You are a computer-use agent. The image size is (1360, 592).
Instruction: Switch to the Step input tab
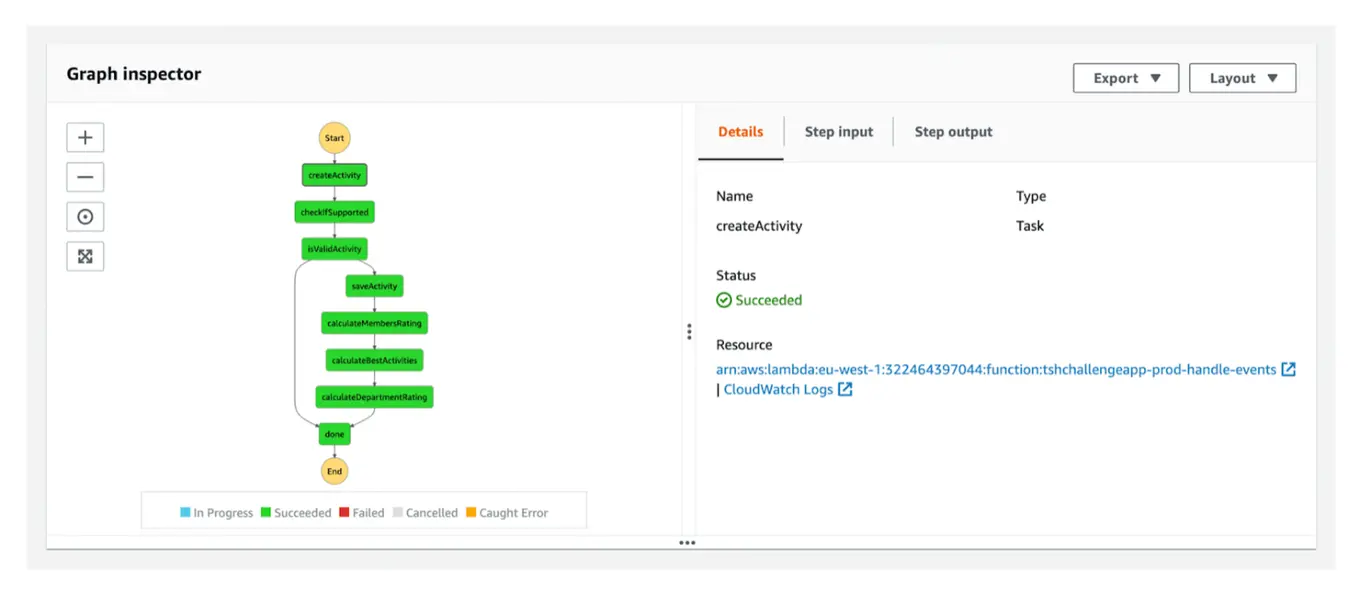838,131
